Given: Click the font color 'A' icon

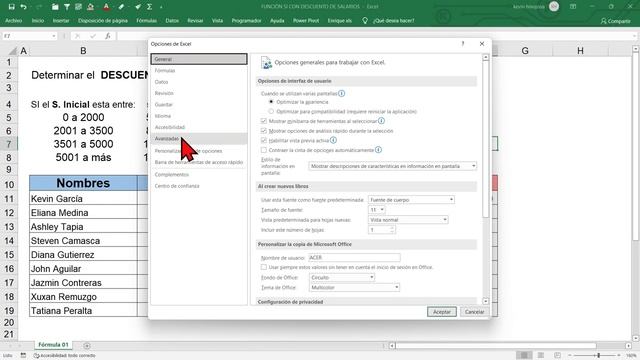Looking at the screenshot, I should click(x=106, y=7).
